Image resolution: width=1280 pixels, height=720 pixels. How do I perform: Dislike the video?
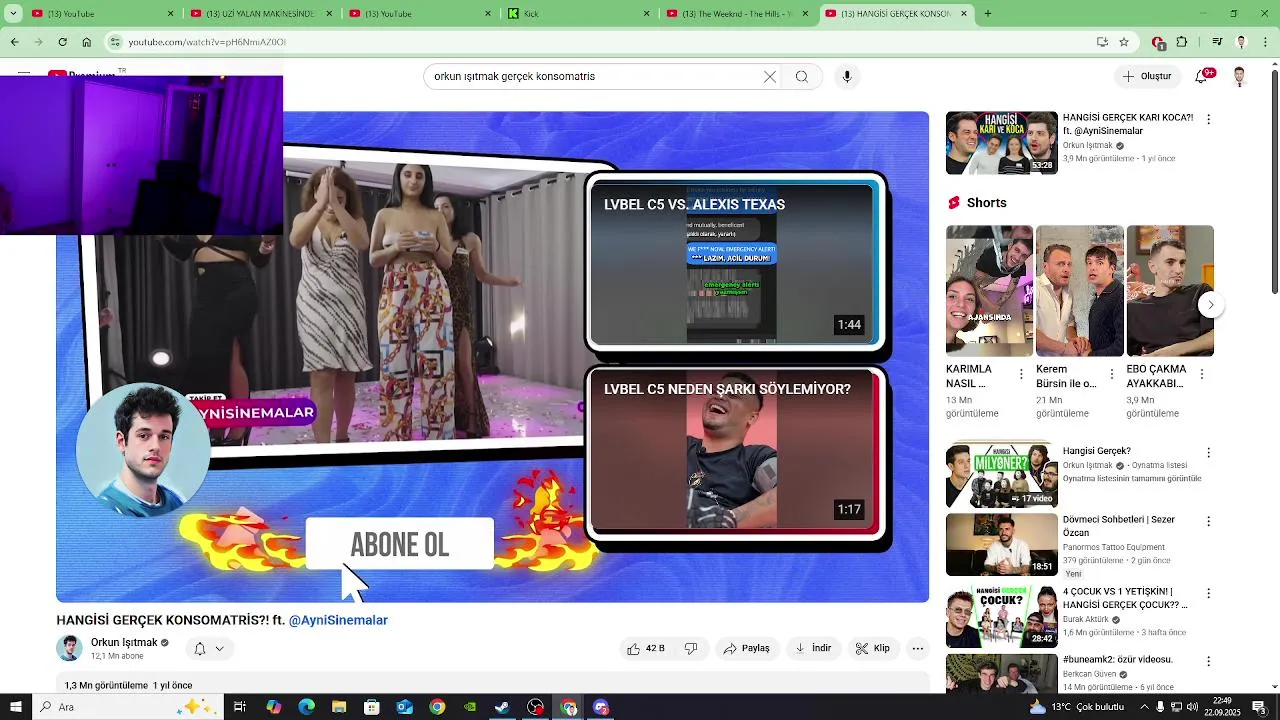click(x=691, y=649)
